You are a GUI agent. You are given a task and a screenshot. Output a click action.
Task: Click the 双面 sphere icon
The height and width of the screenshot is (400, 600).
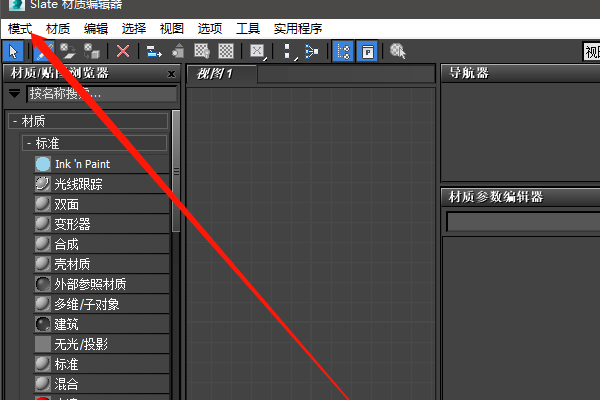[43, 204]
